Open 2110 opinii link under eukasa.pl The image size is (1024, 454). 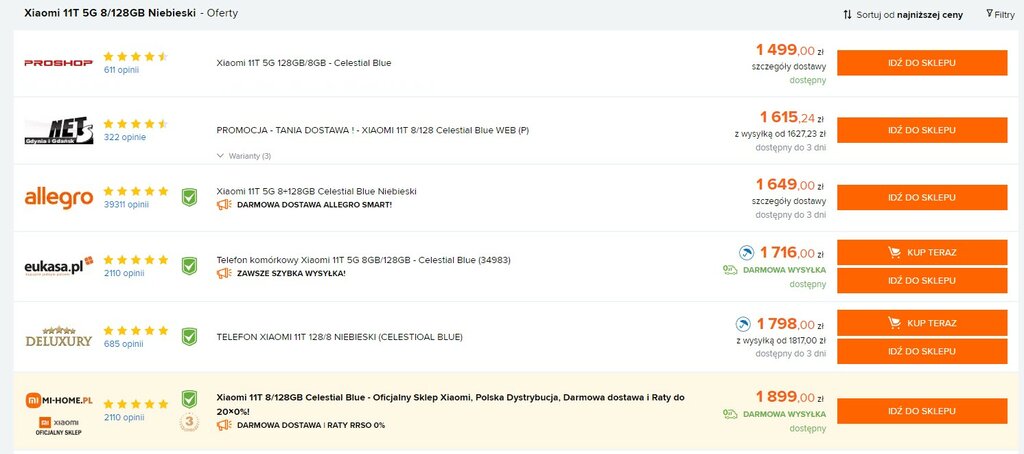[123, 273]
